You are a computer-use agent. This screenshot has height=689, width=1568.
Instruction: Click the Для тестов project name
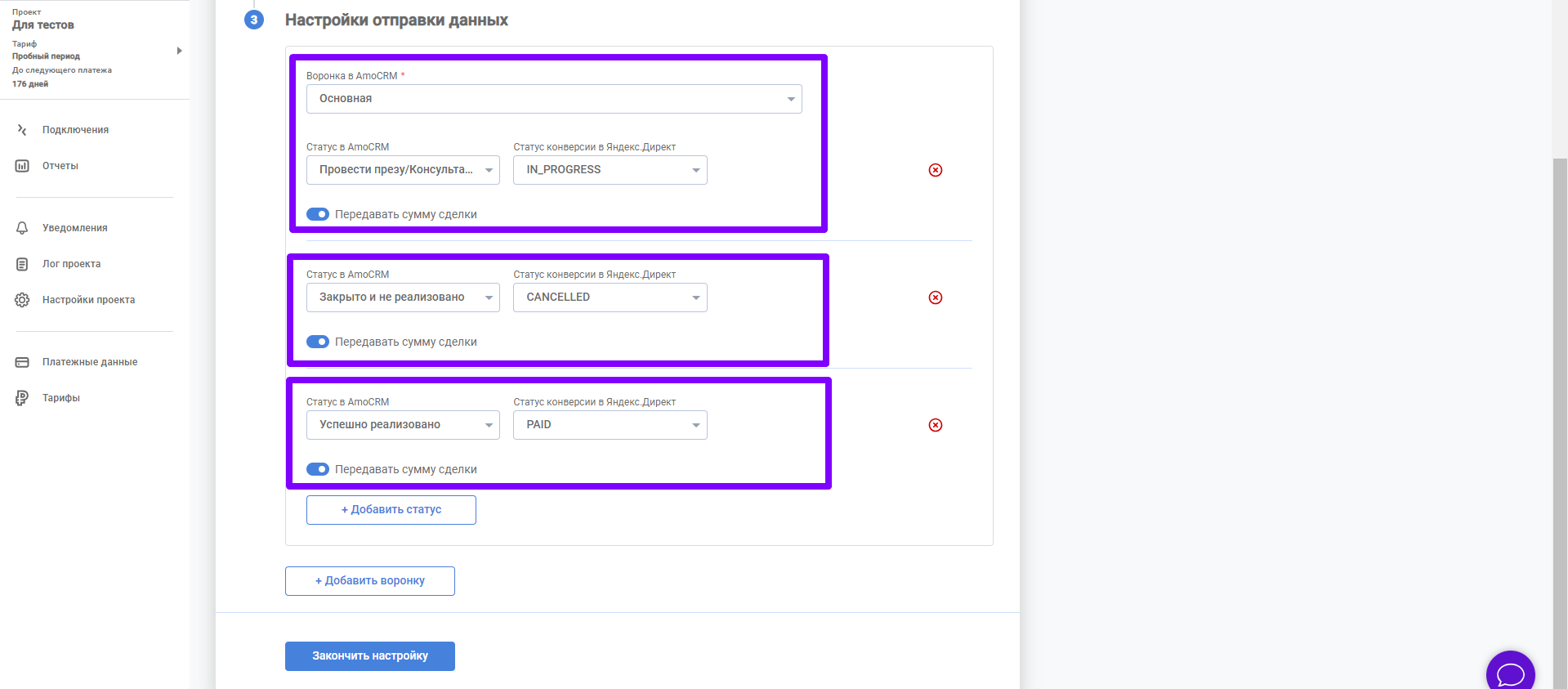43,25
